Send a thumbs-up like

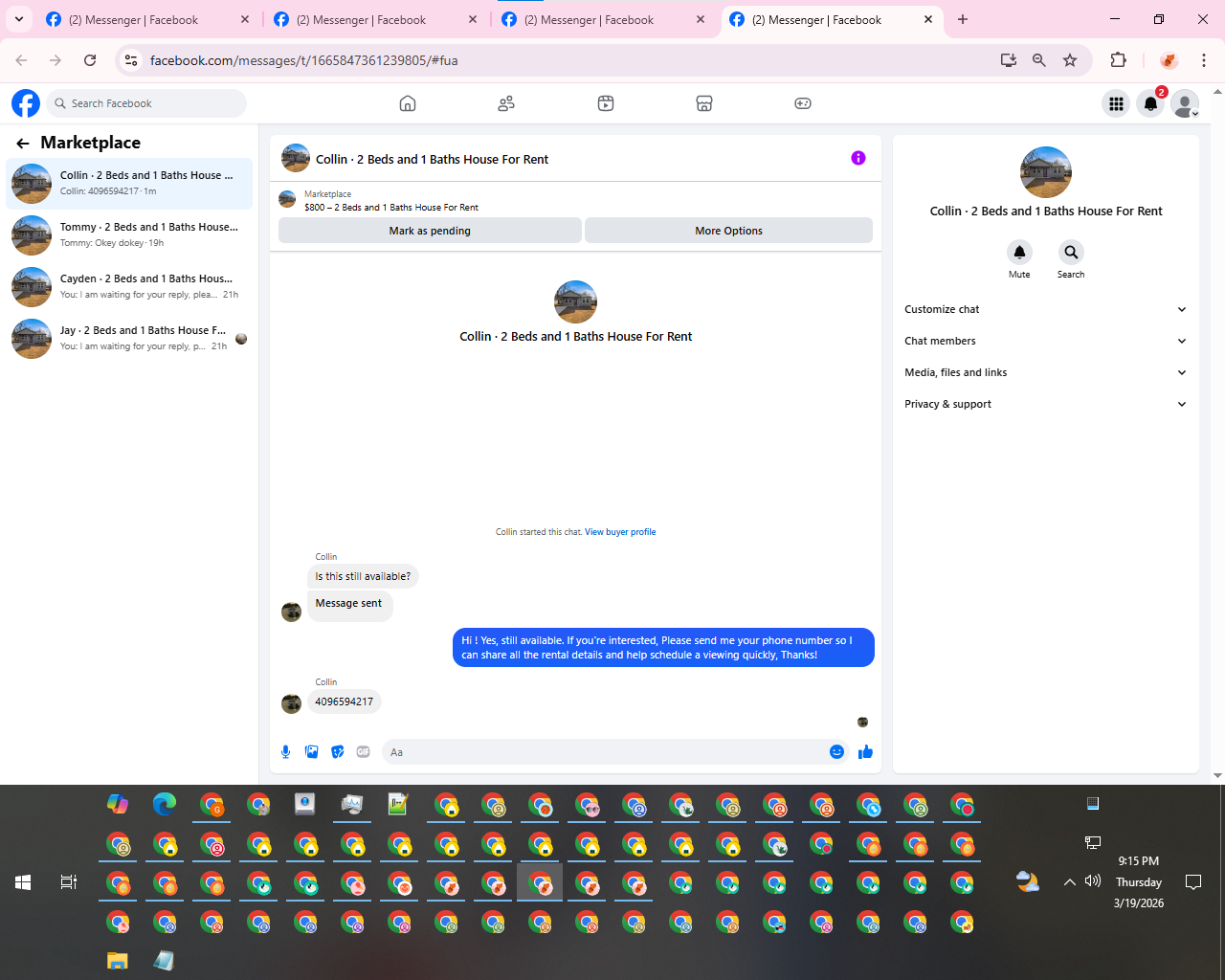pyautogui.click(x=865, y=752)
